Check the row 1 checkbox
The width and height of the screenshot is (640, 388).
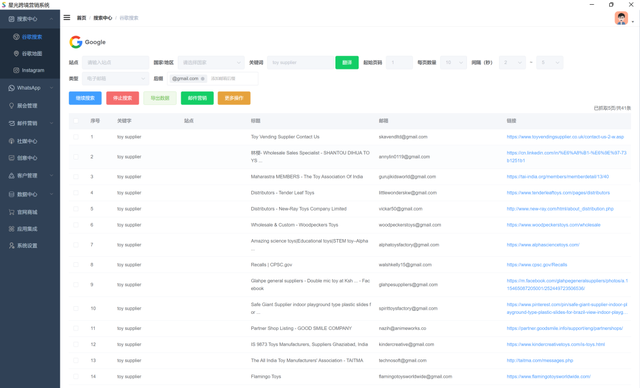pos(76,137)
